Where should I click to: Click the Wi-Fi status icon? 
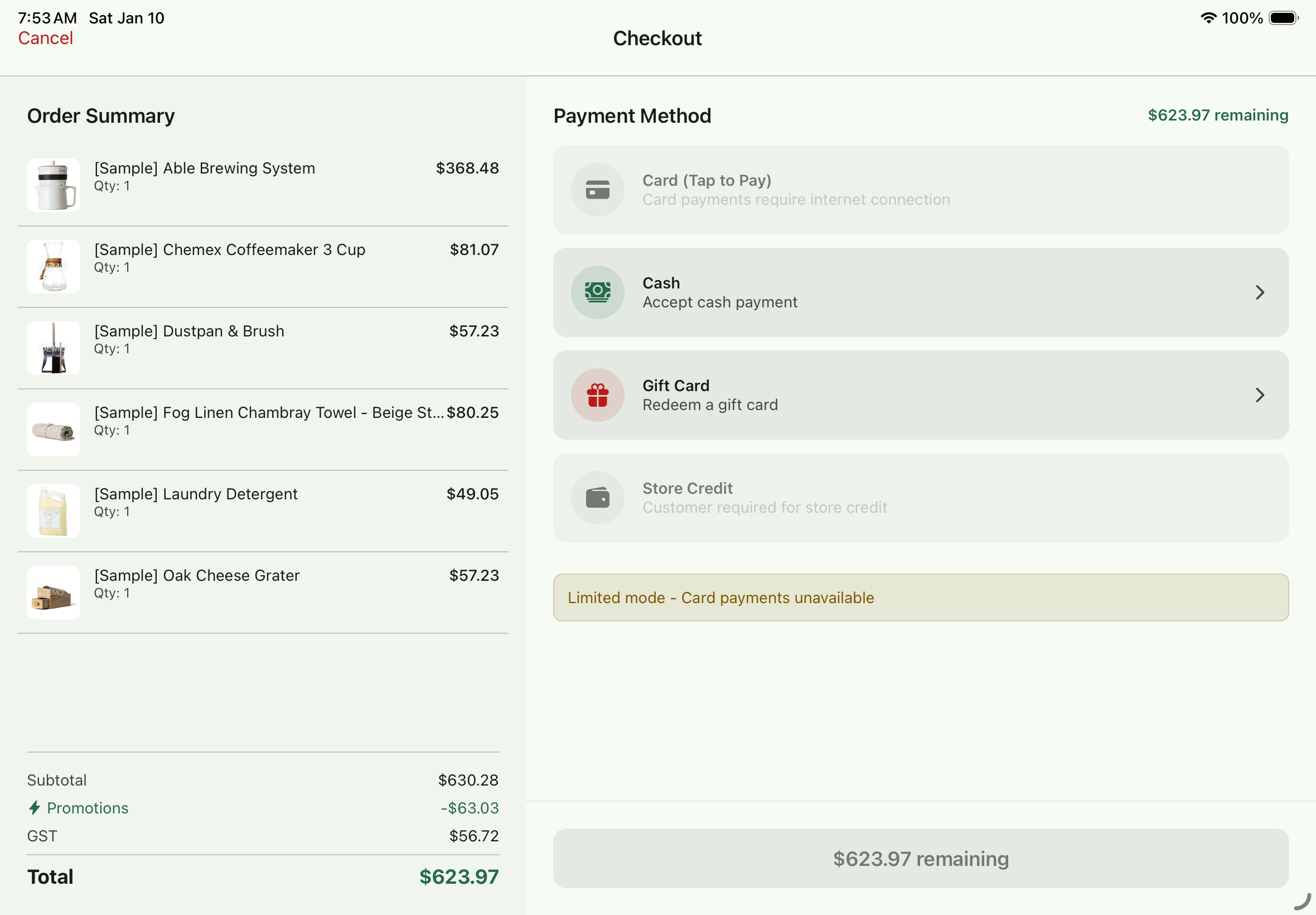click(1208, 18)
